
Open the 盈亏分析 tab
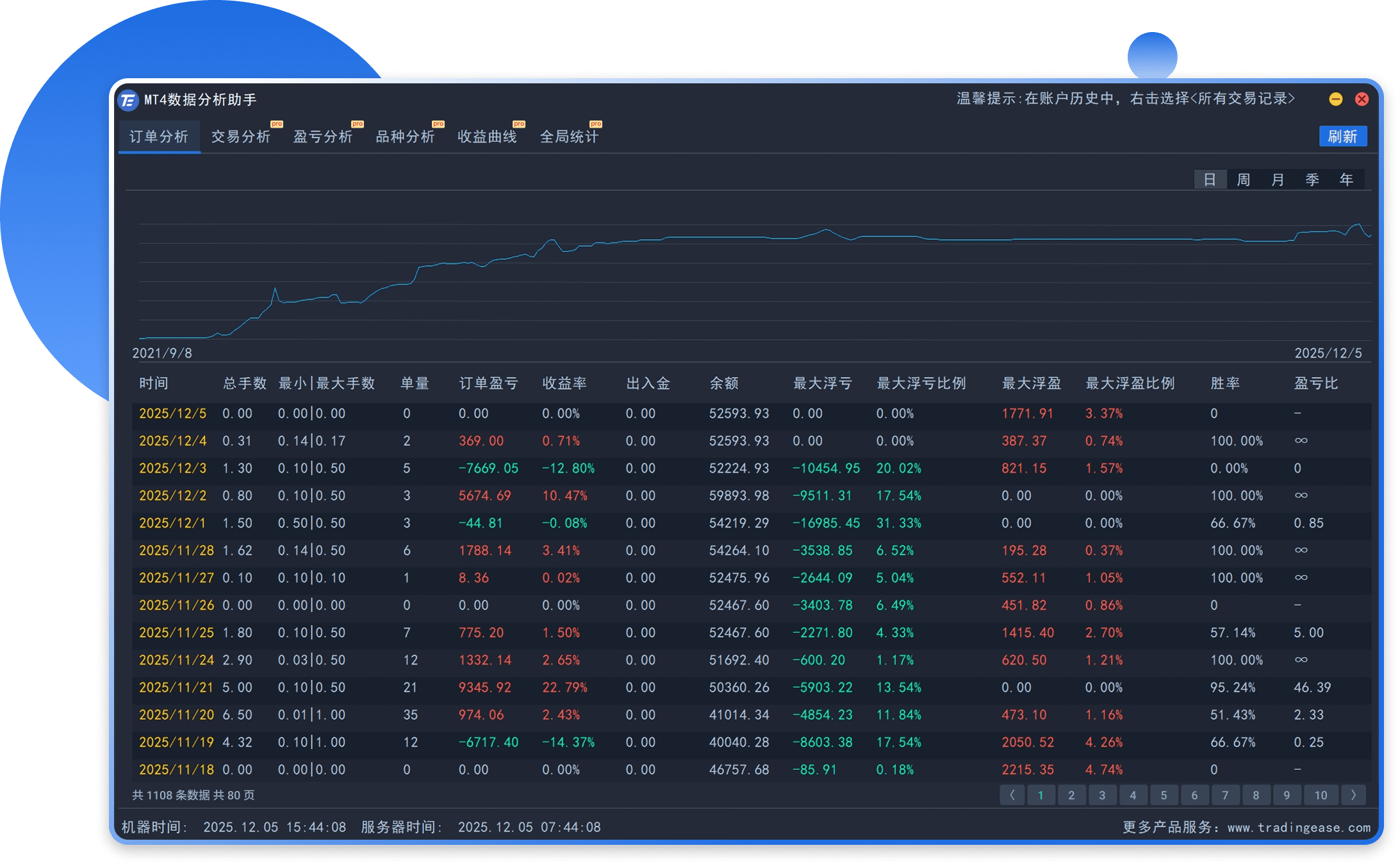[323, 137]
